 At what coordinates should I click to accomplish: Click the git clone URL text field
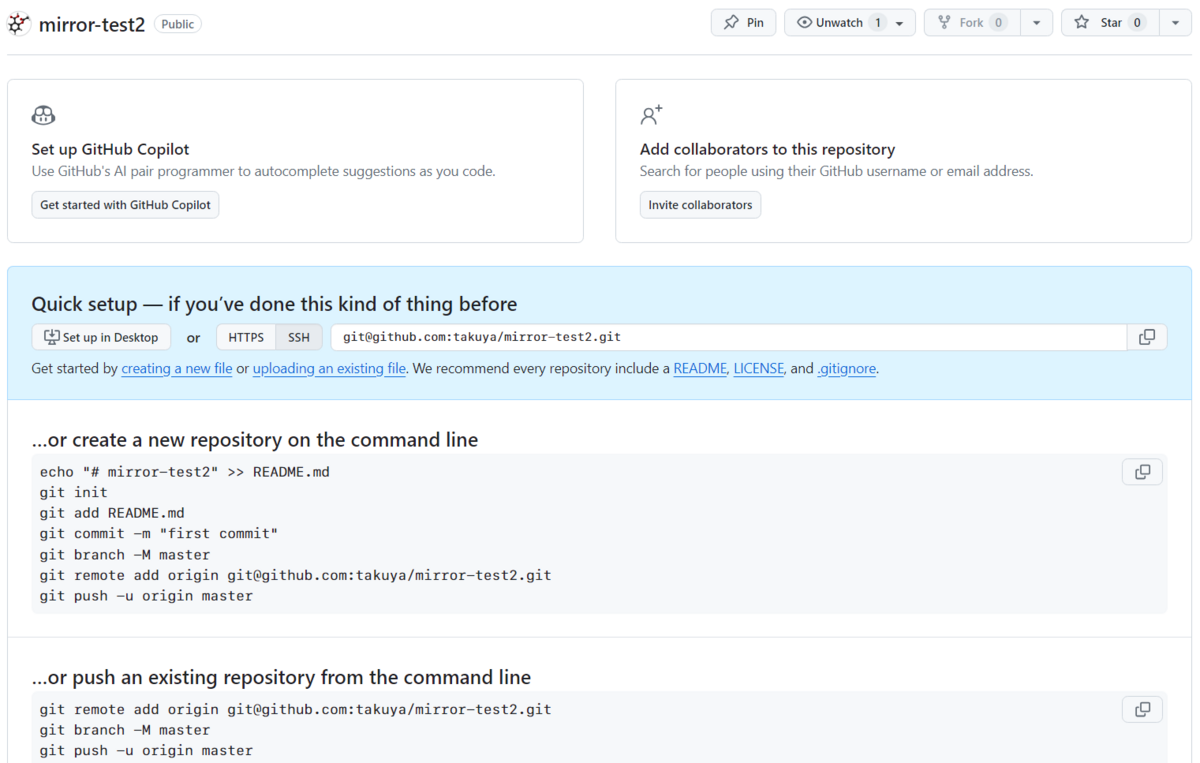click(729, 338)
